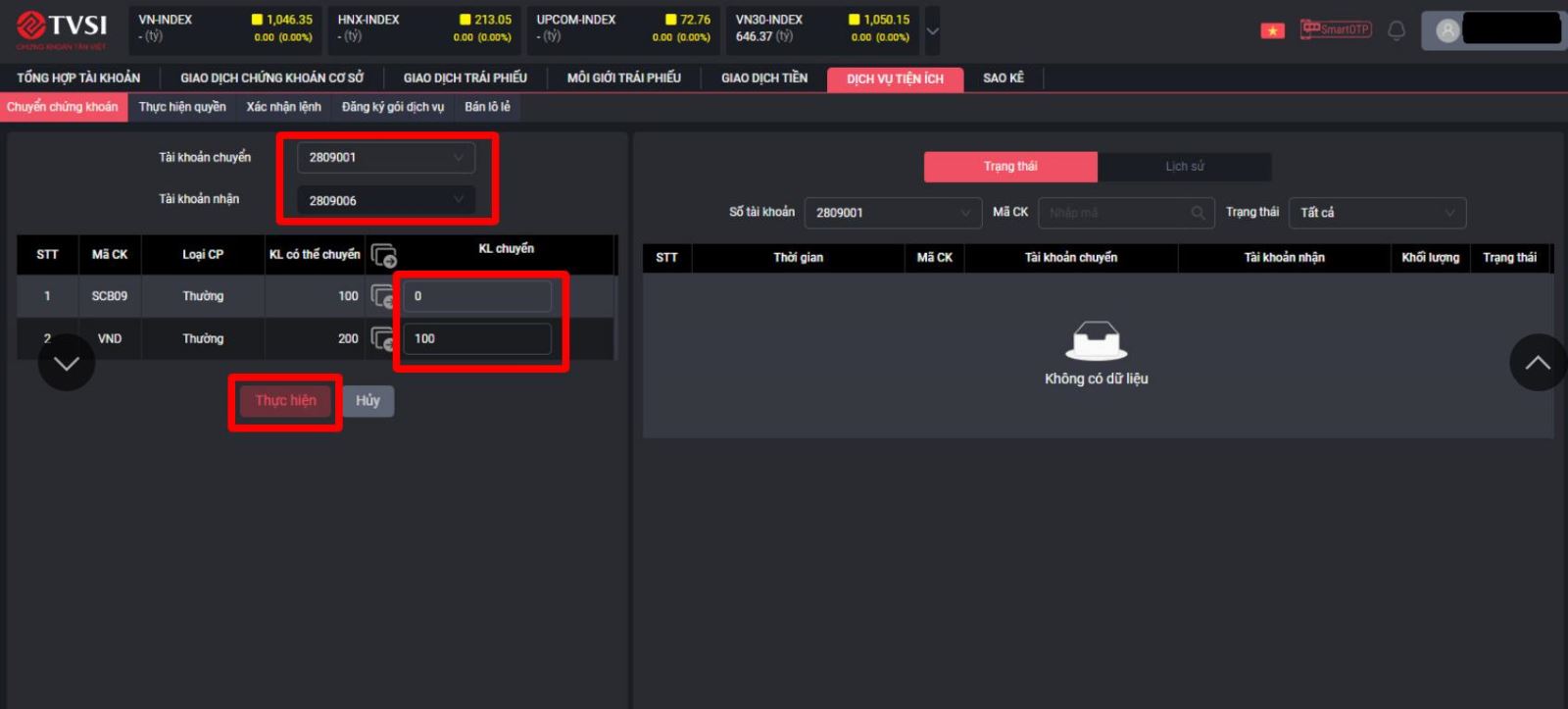
Task: Open the user avatar profile icon
Action: click(x=1447, y=30)
